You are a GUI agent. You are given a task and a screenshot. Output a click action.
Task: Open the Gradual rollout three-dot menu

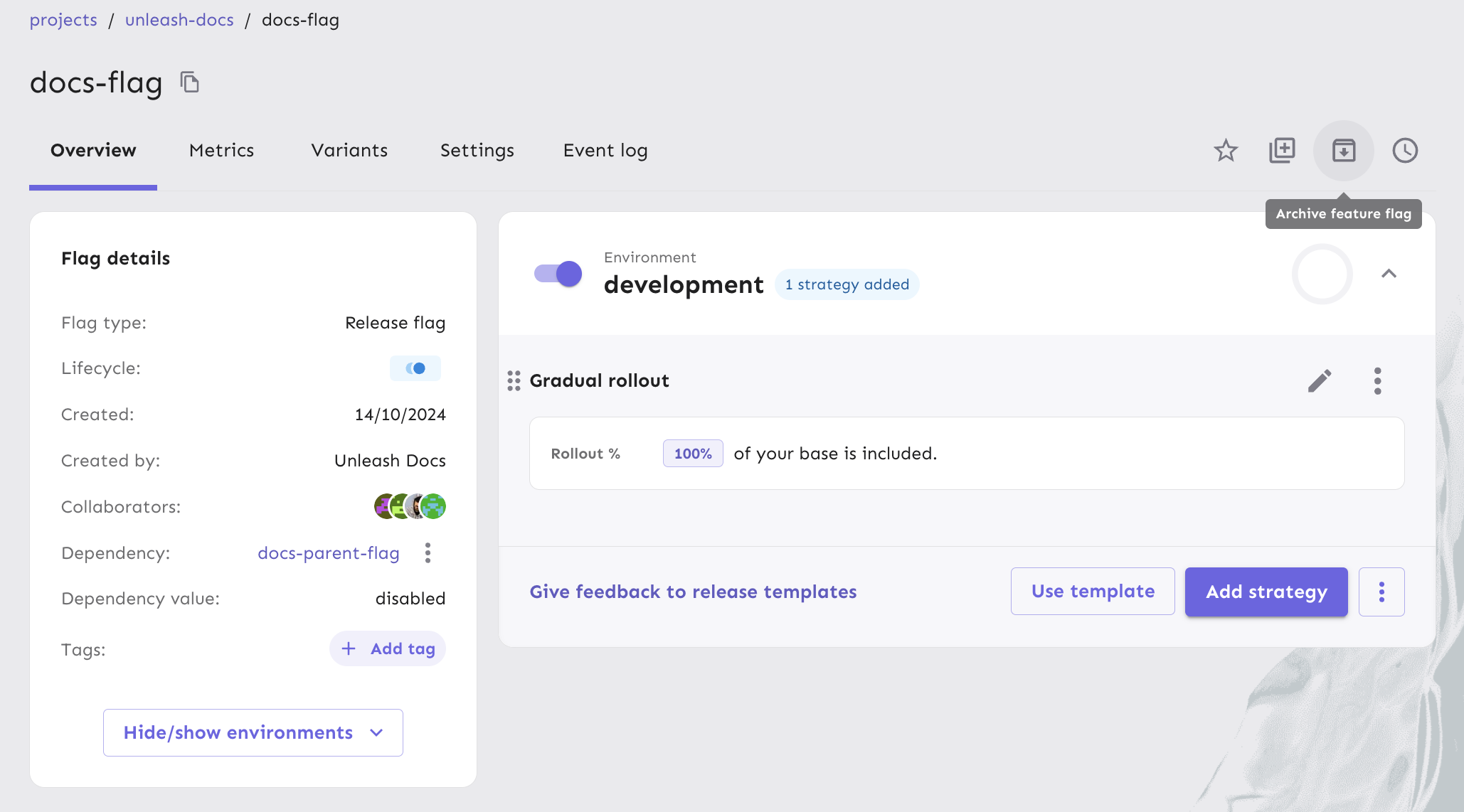1377,381
